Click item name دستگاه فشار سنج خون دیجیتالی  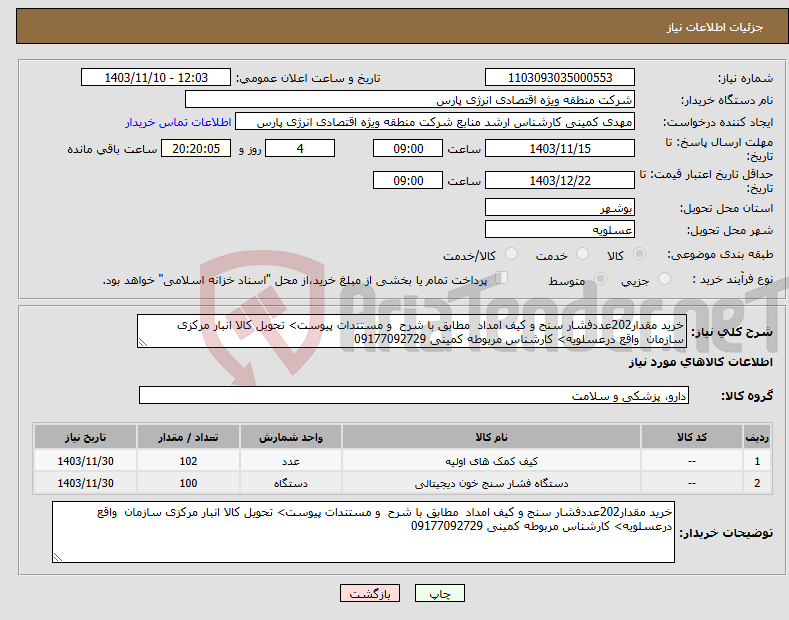[491, 483]
